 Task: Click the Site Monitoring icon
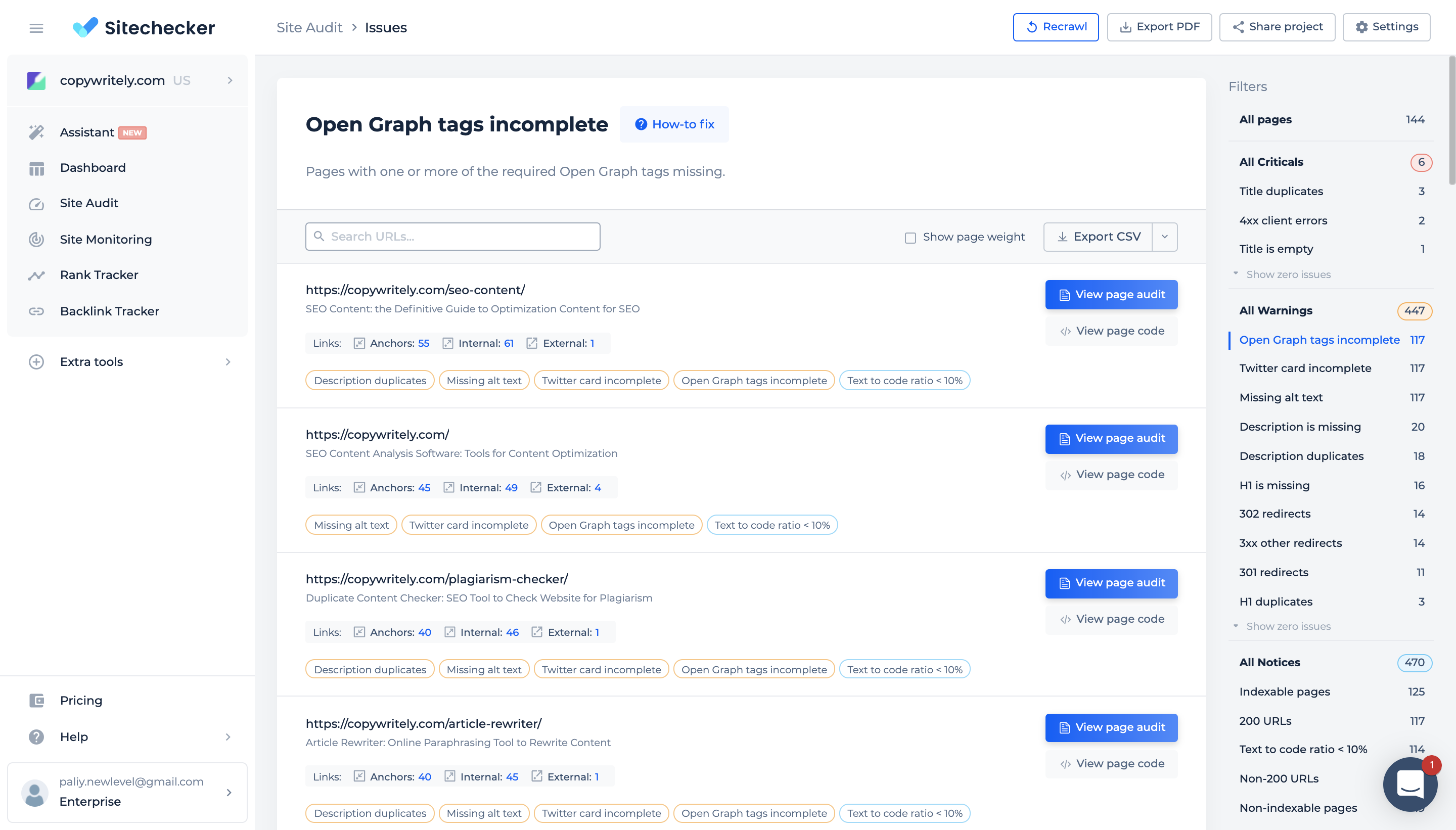point(36,240)
